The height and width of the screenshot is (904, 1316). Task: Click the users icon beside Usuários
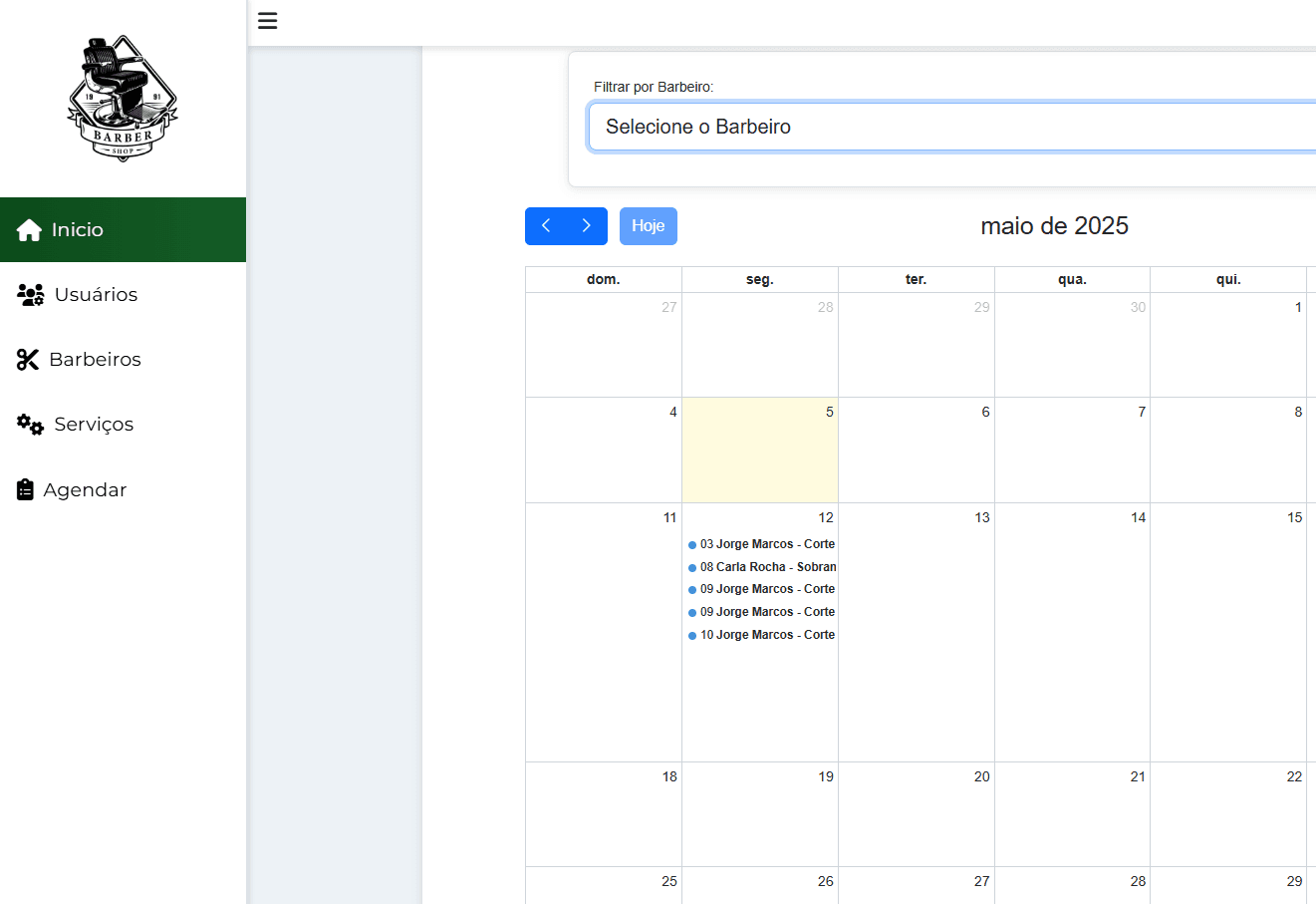31,294
